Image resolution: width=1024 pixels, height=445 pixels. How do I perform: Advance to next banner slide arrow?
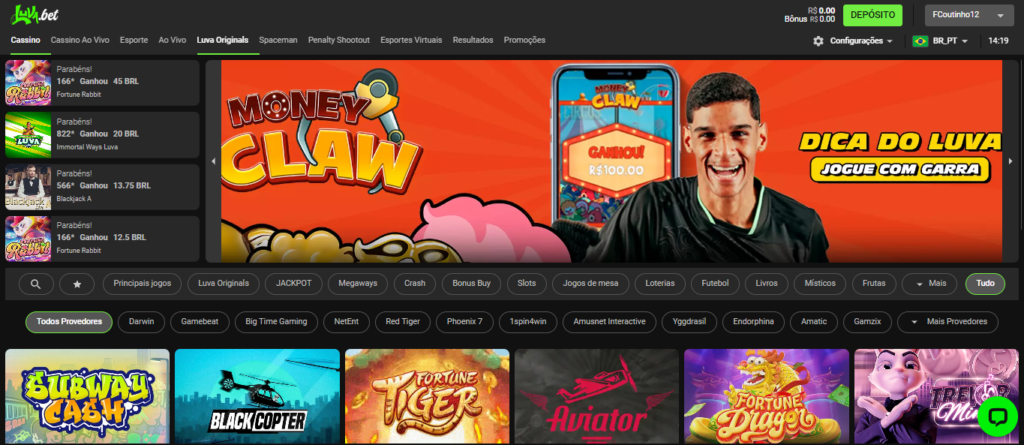1010,161
